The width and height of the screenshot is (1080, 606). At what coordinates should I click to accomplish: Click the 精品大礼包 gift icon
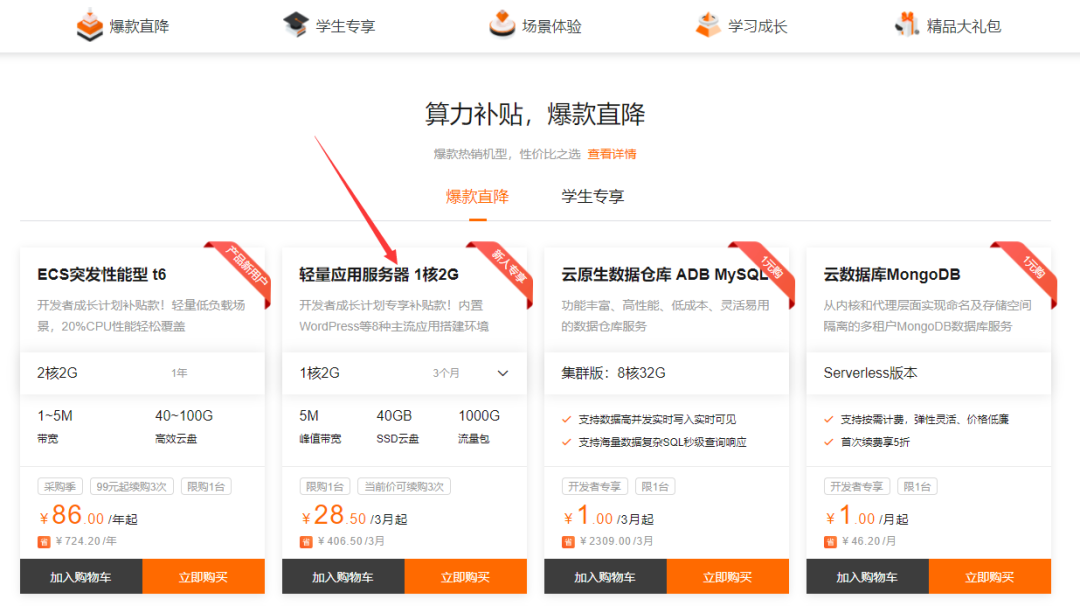click(906, 24)
